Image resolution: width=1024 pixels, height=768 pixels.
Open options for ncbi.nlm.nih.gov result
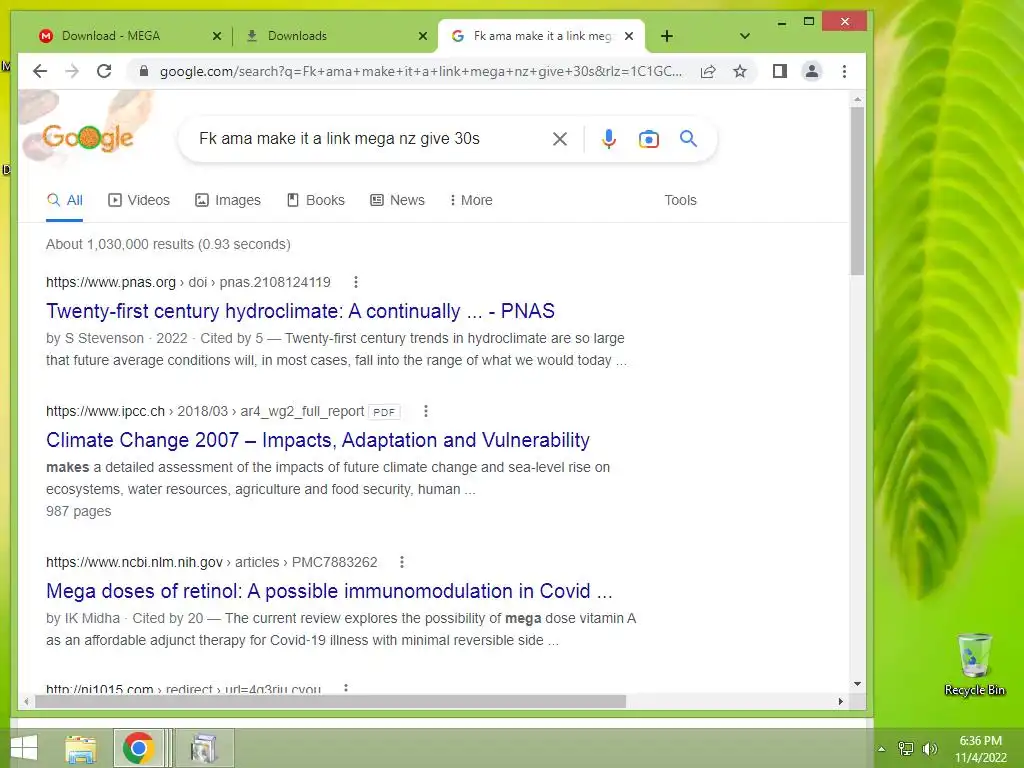pos(402,562)
